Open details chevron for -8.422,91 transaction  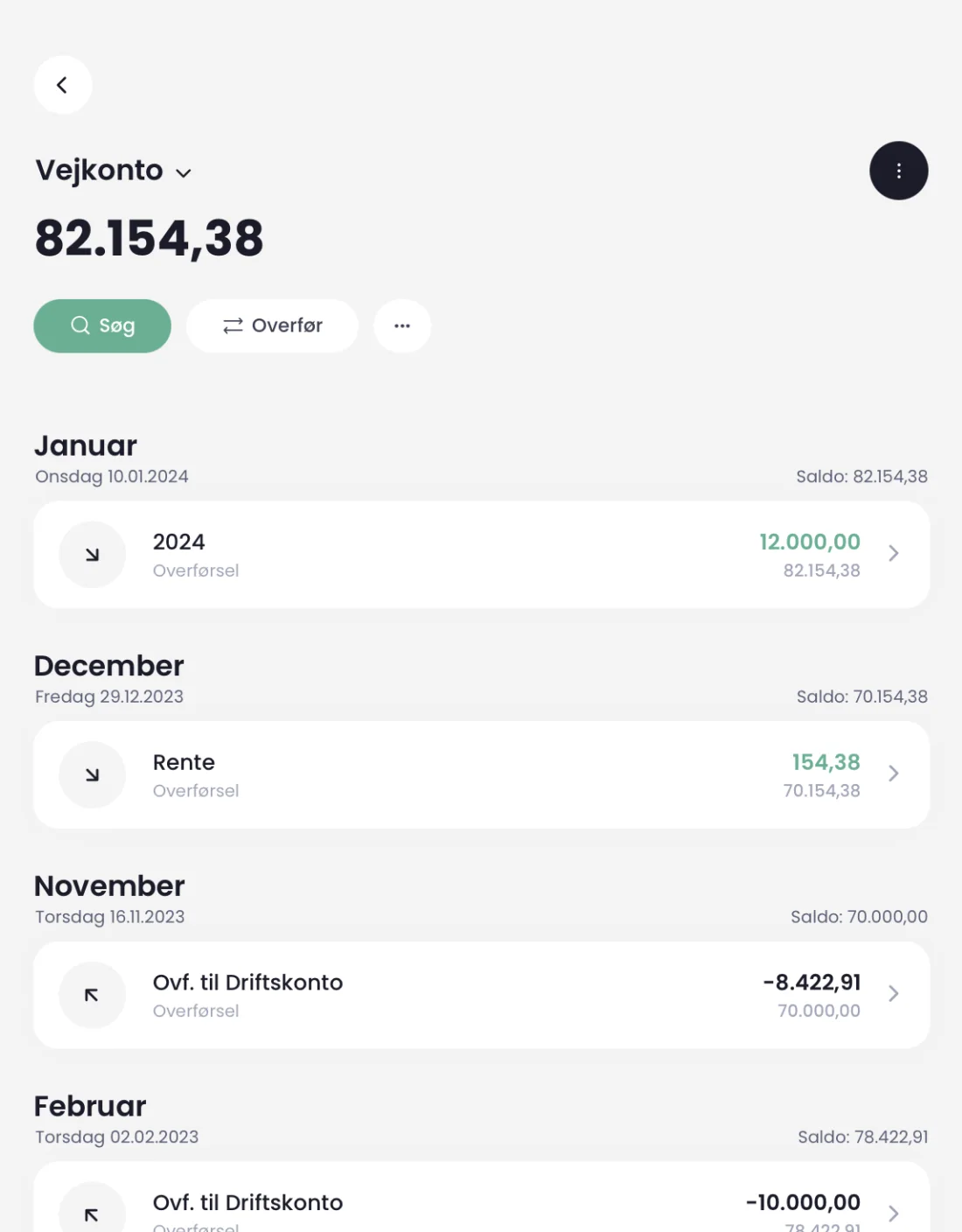(893, 993)
